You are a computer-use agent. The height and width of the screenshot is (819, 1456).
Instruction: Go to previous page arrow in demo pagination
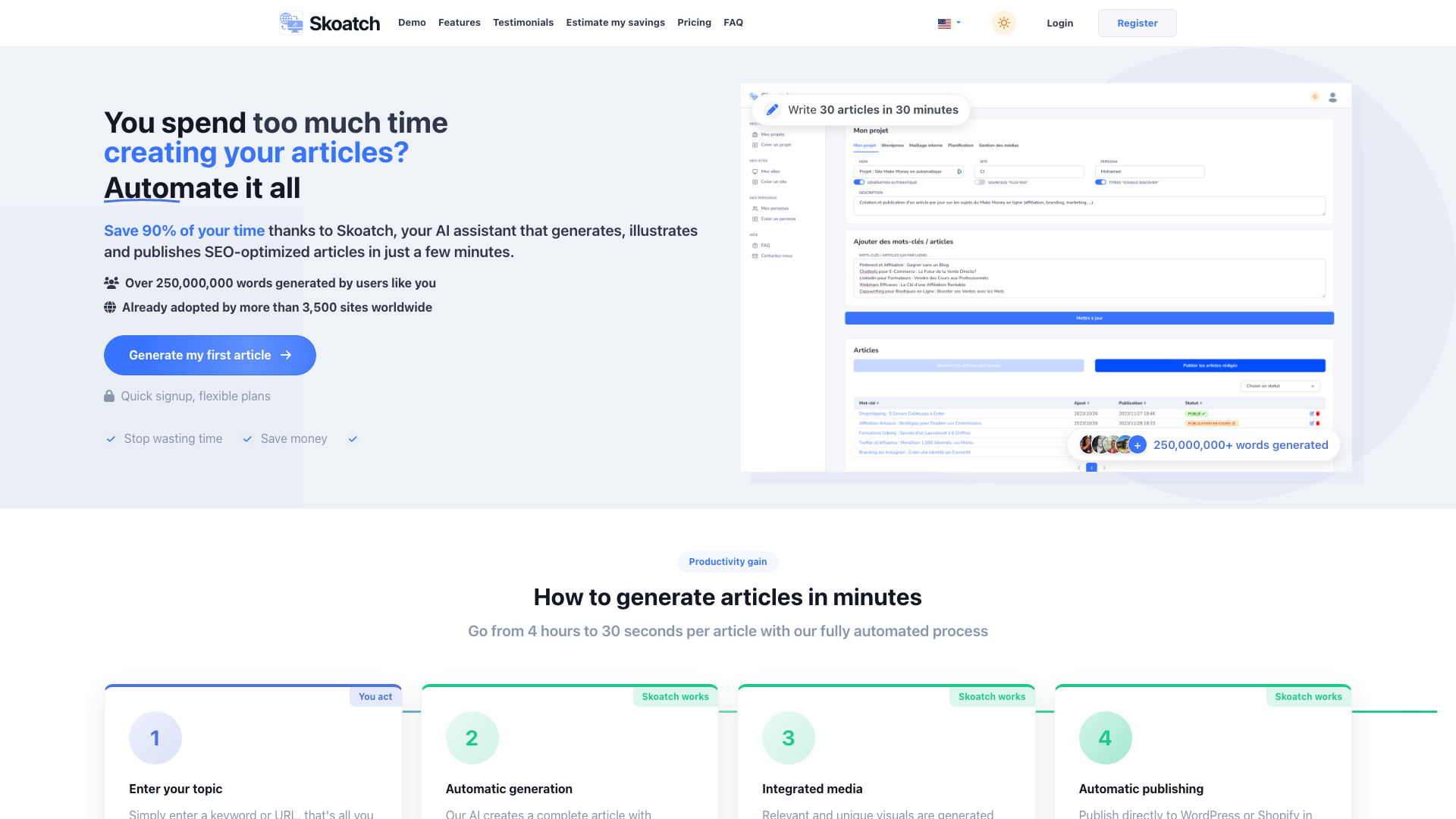coord(1079,468)
